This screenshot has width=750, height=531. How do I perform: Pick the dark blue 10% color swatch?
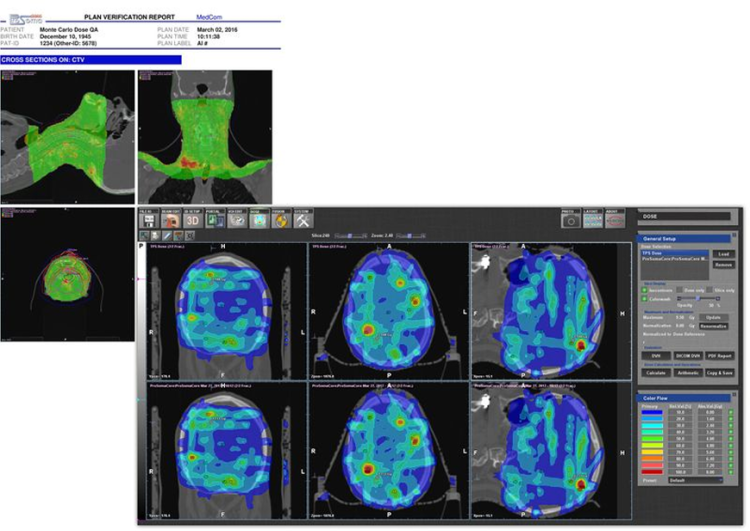(x=652, y=412)
